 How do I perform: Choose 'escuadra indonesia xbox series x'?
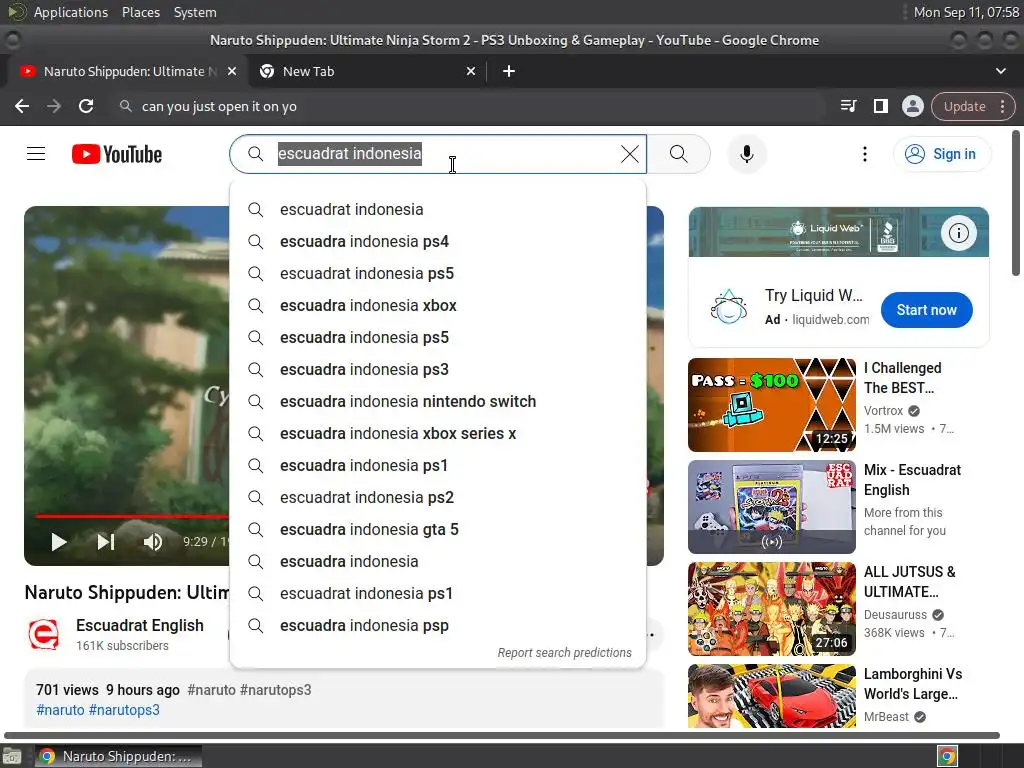(x=438, y=434)
